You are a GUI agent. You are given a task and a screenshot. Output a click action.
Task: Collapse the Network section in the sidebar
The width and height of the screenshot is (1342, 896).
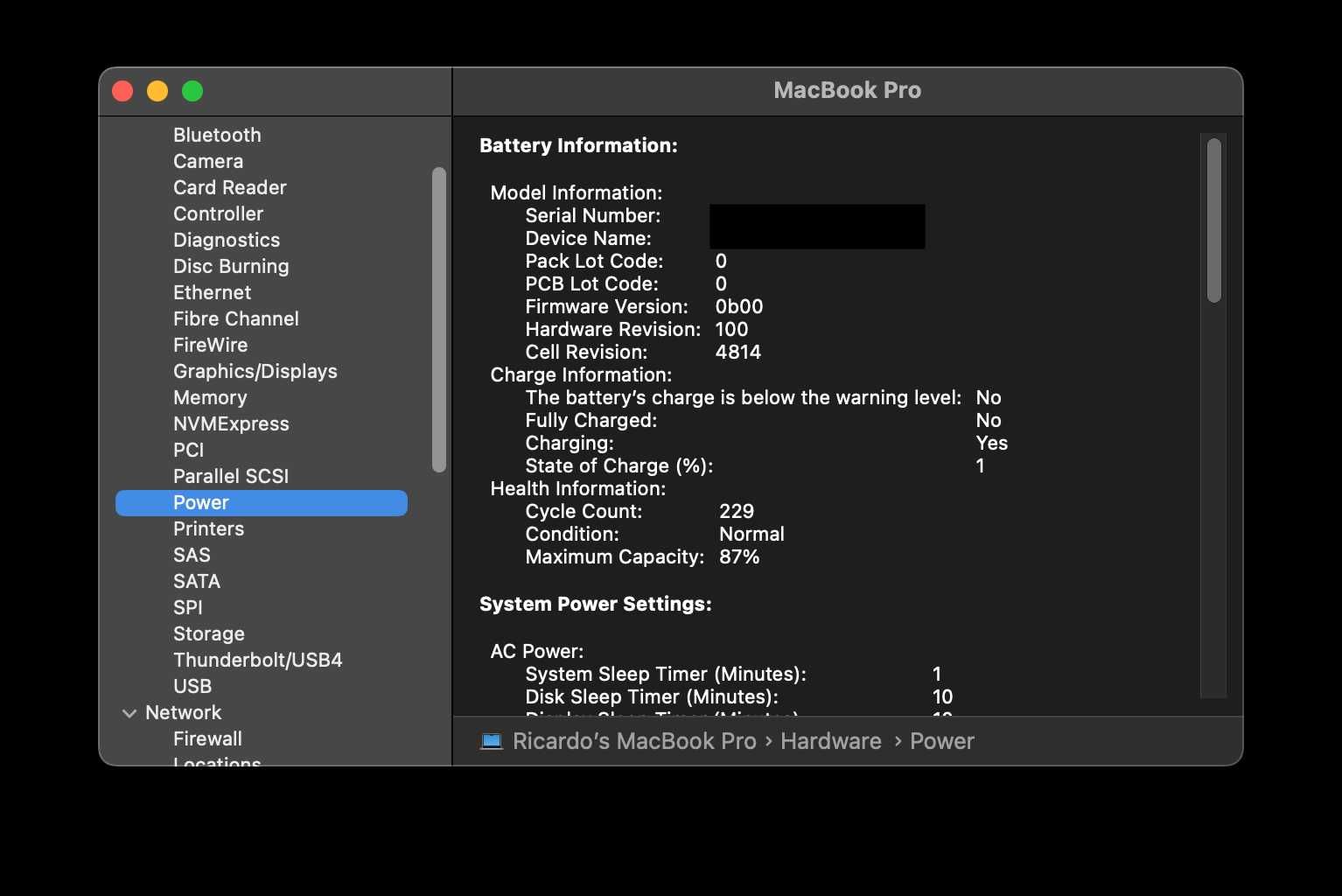129,713
